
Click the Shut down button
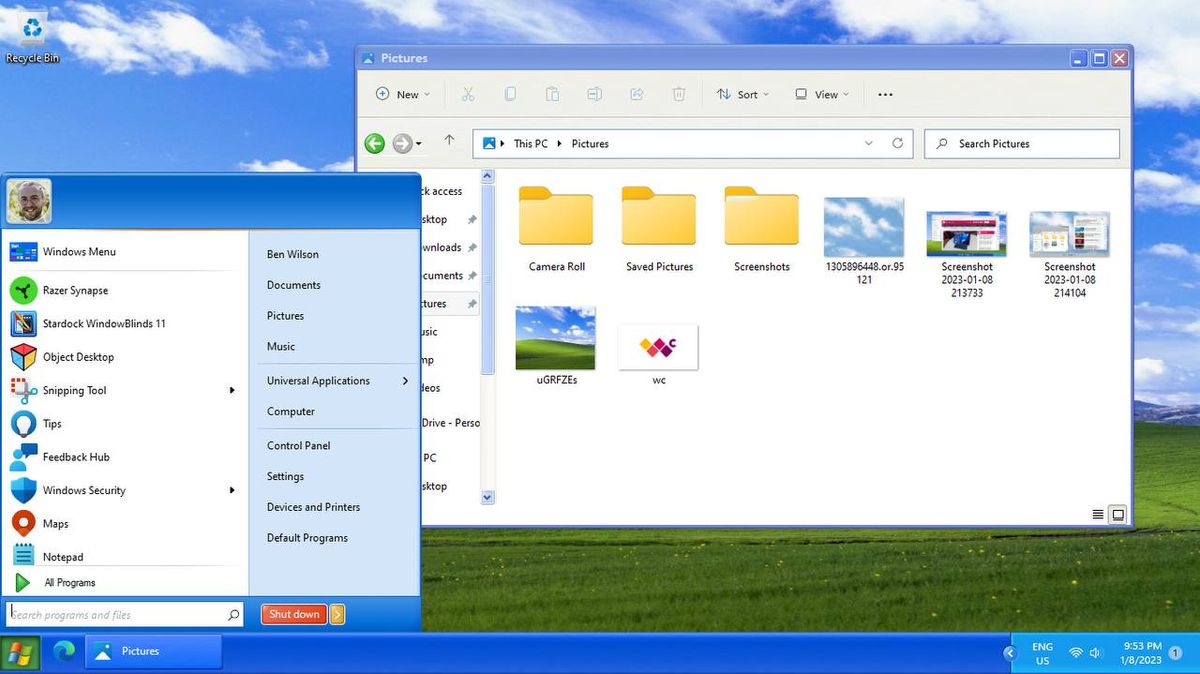[293, 614]
